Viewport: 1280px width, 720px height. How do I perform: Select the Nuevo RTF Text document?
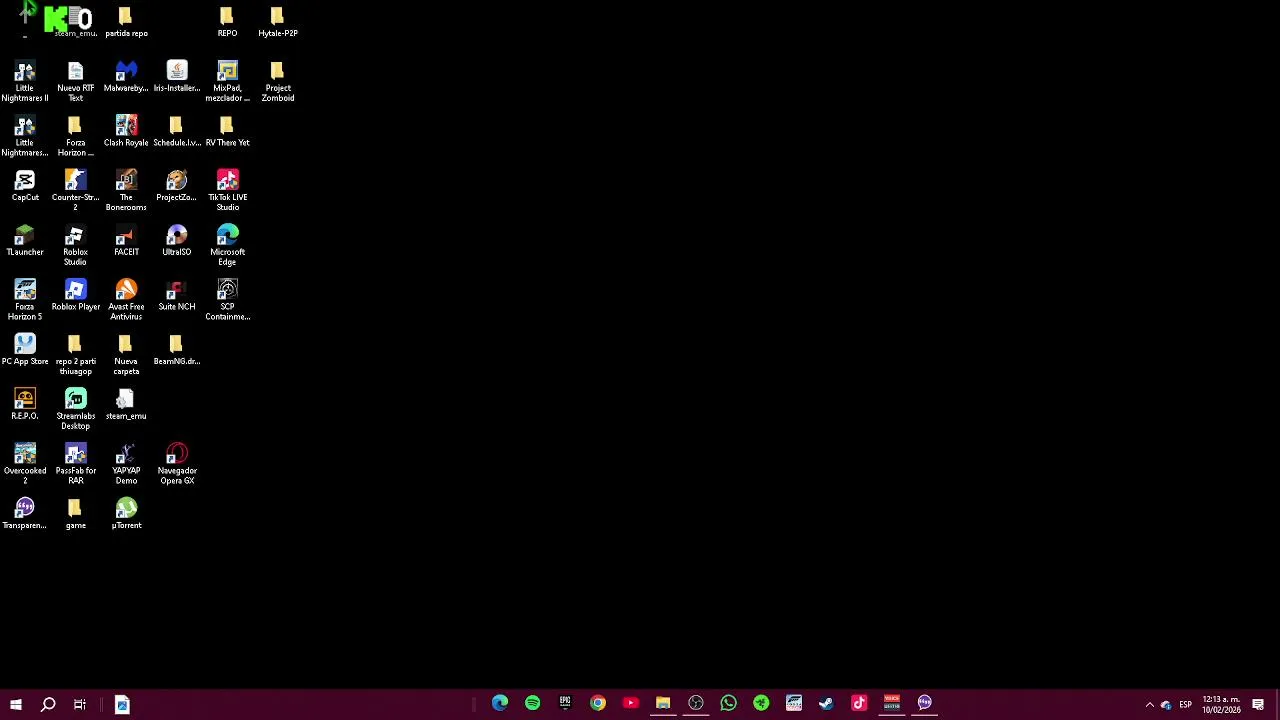pos(75,82)
